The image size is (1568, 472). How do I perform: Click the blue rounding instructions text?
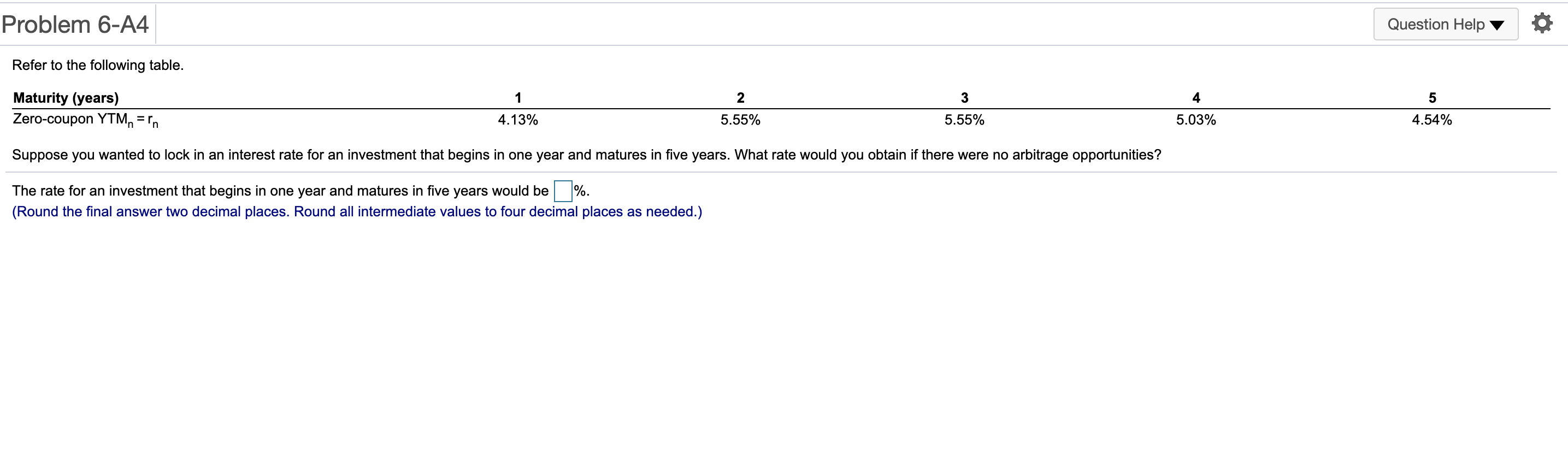(357, 211)
